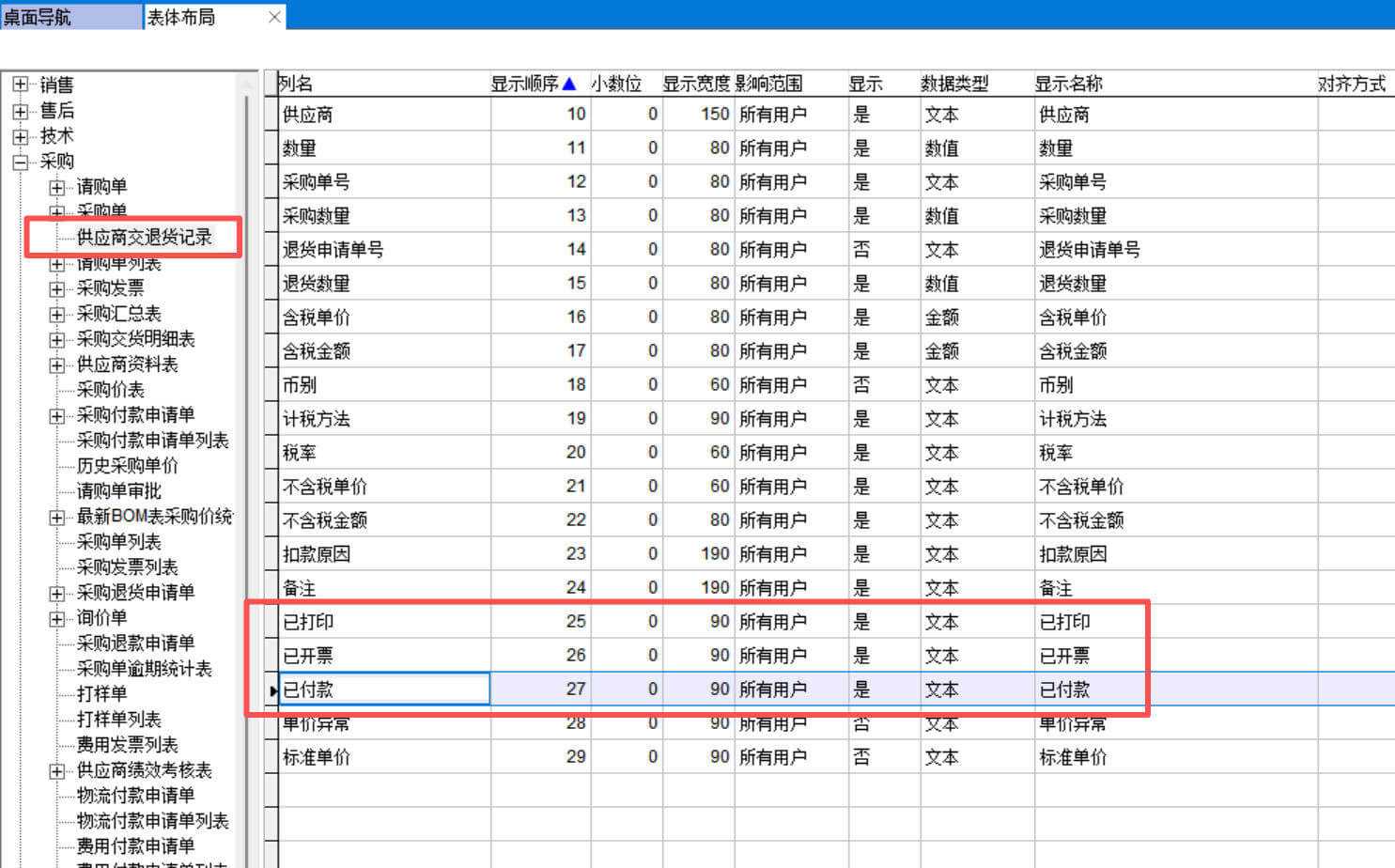Open 打样单列表 tree item

pyautogui.click(x=118, y=720)
